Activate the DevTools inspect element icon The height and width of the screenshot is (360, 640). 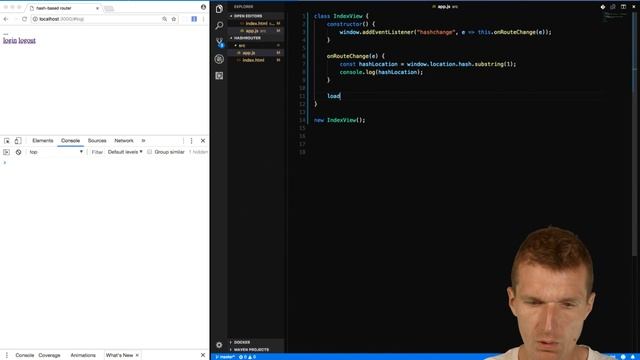pyautogui.click(x=7, y=141)
